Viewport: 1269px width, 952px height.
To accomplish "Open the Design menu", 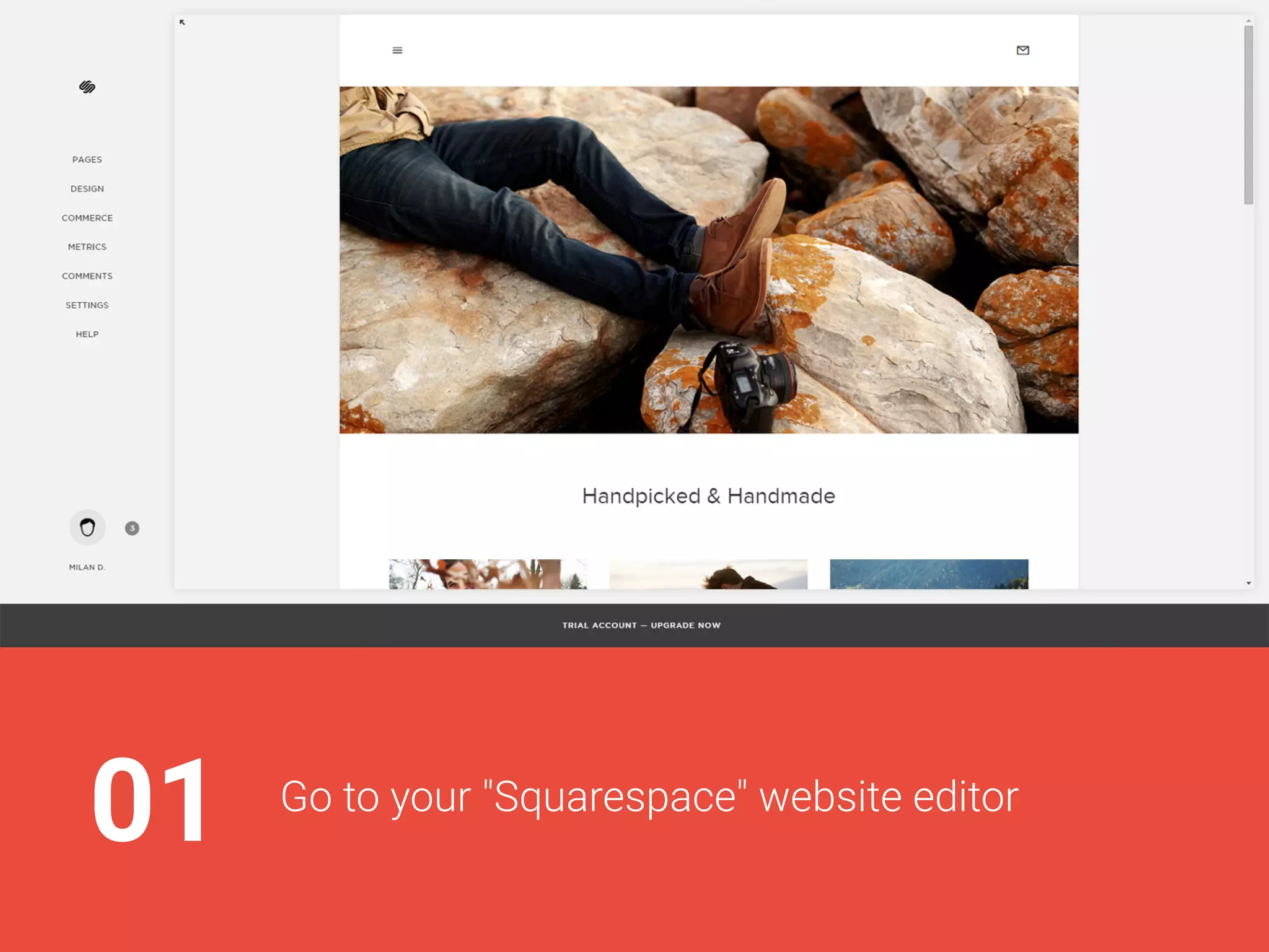I will [x=87, y=188].
